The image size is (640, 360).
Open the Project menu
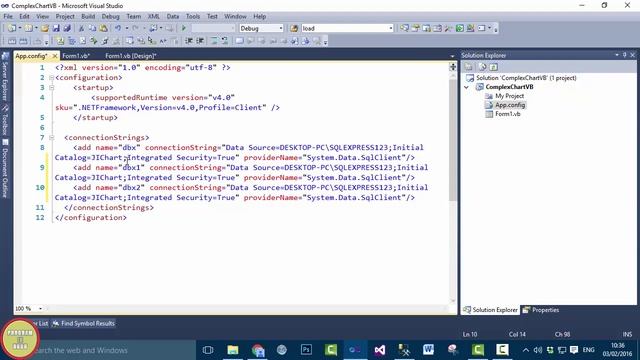[x=65, y=16]
